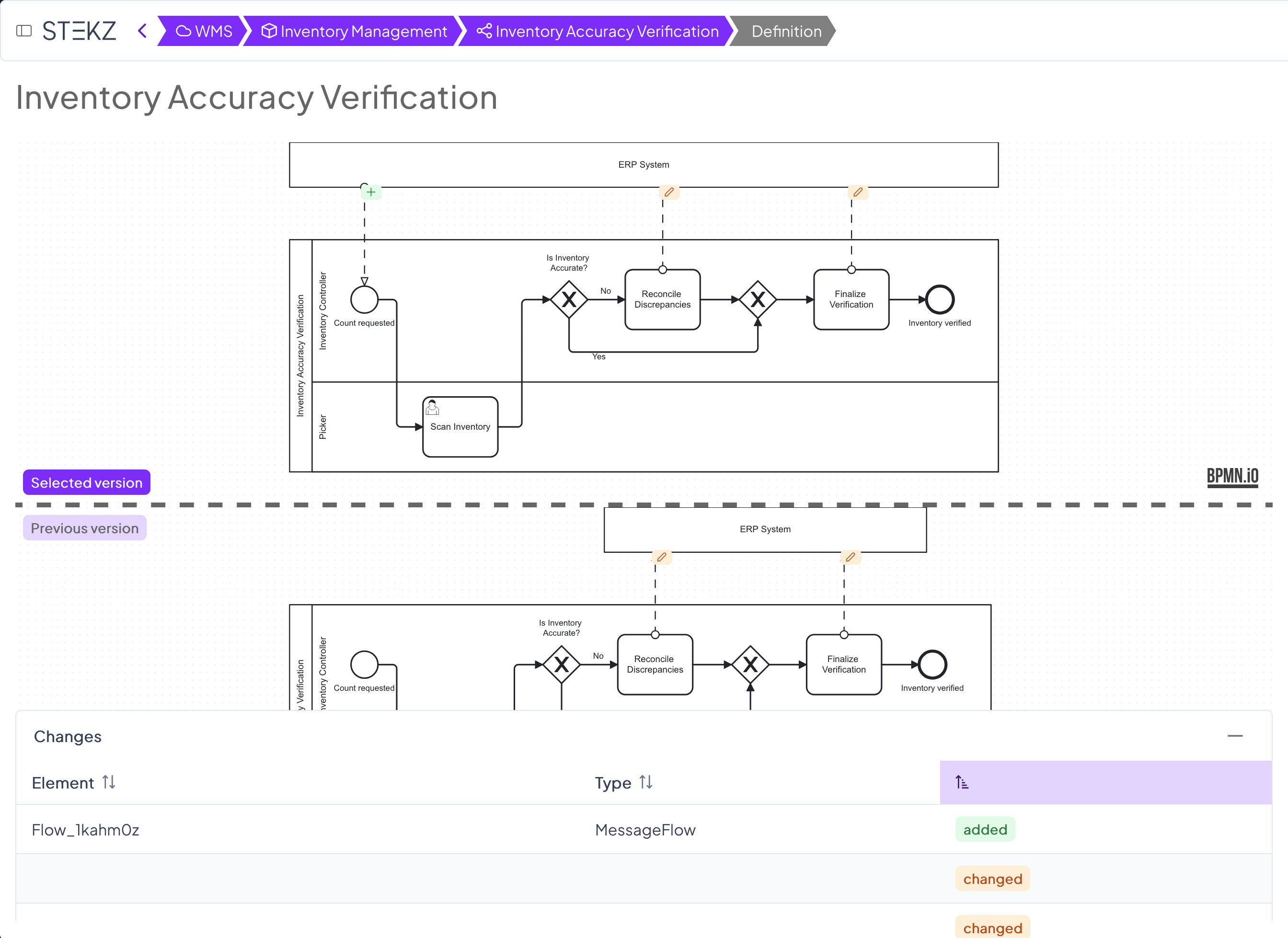
Task: Click the BPMN.iO logo
Action: (1232, 476)
